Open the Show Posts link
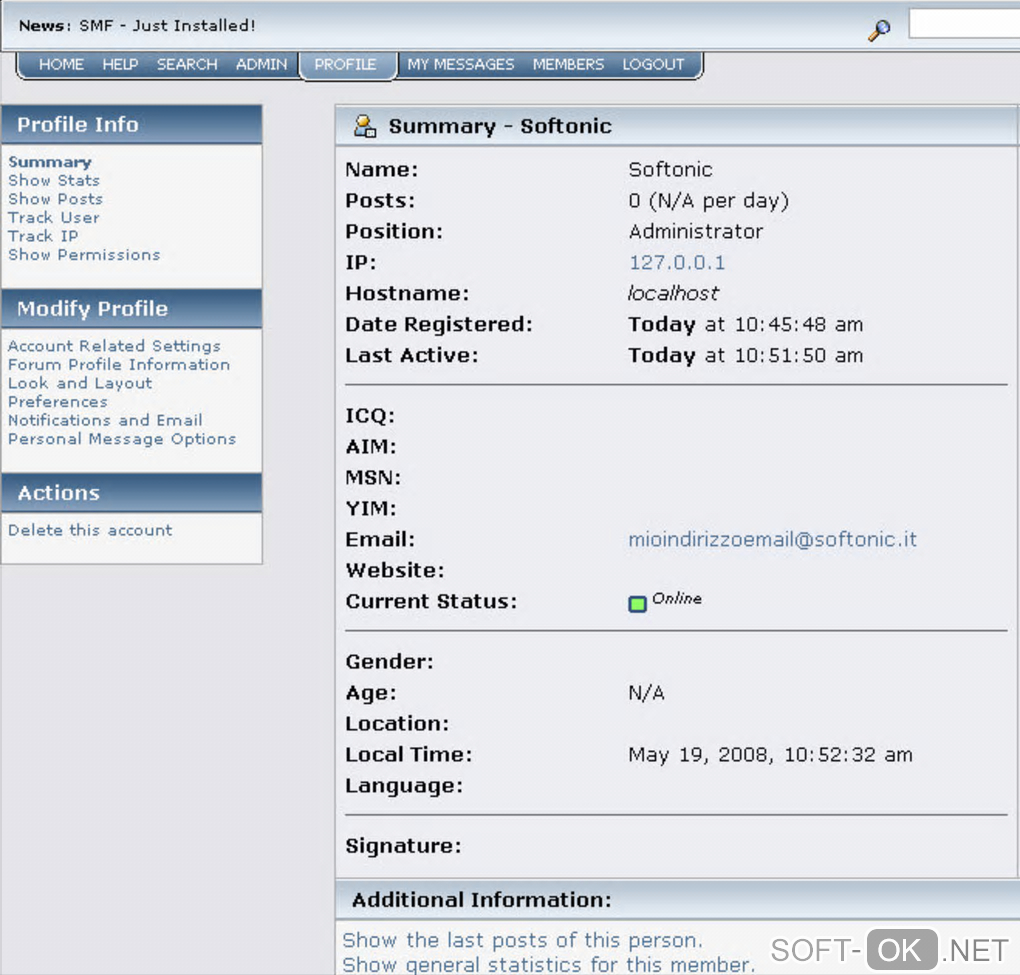Image resolution: width=1020 pixels, height=975 pixels. pos(55,199)
